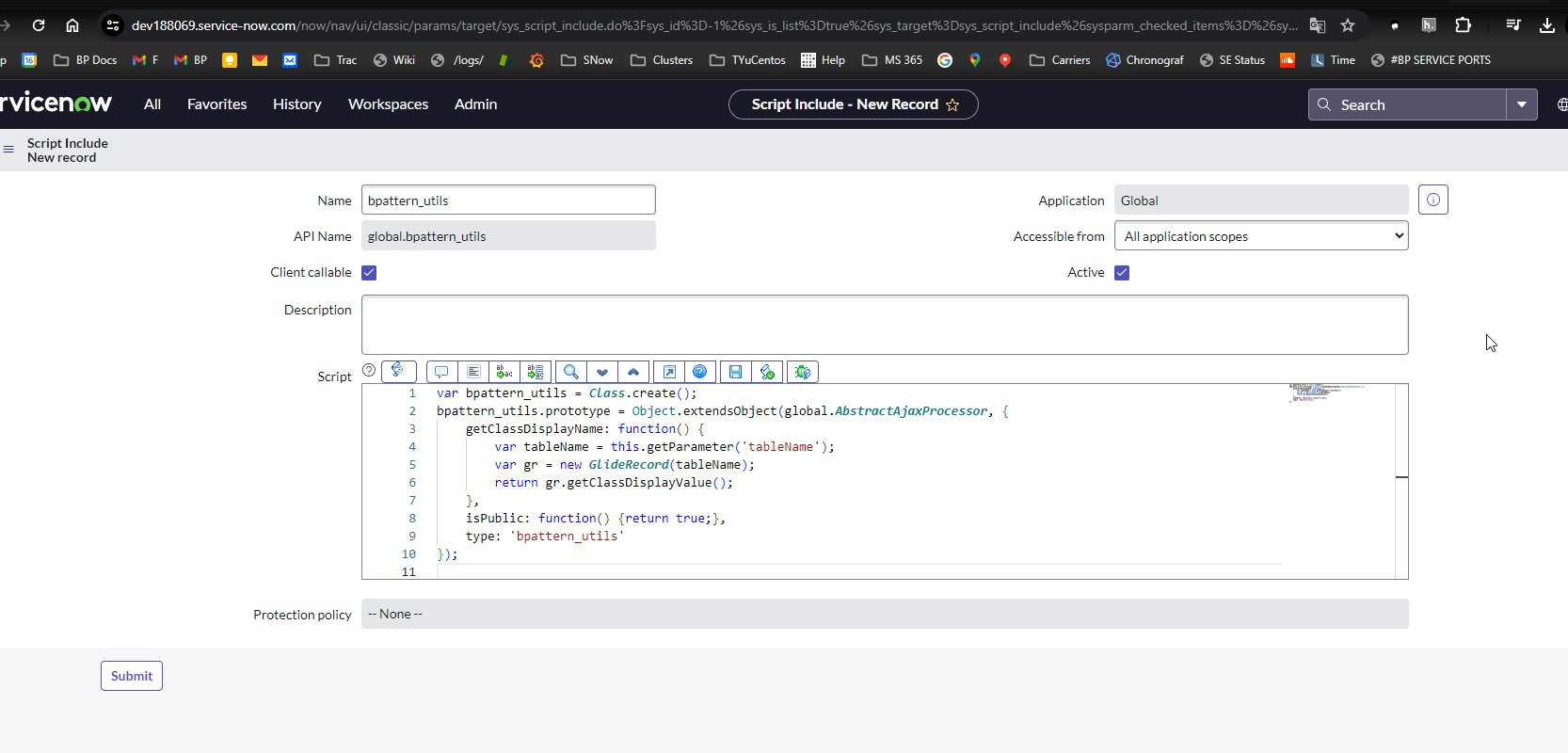Open the Workspaces menu
This screenshot has width=1568, height=753.
pyautogui.click(x=389, y=104)
